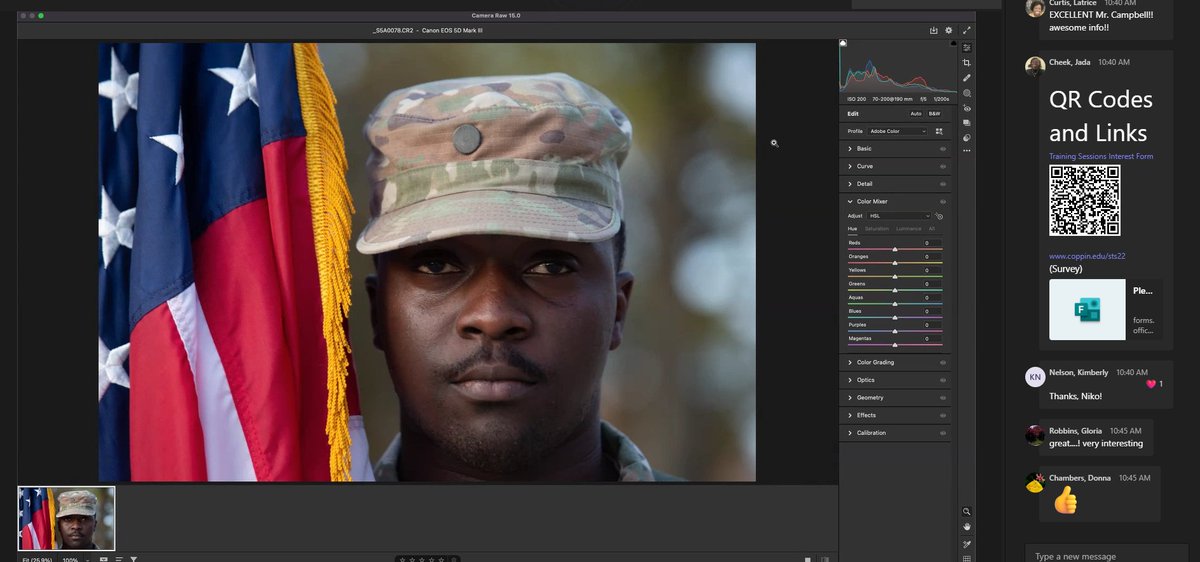Image resolution: width=1200 pixels, height=562 pixels.
Task: Click the Greens hue slider handle
Action: tap(895, 290)
